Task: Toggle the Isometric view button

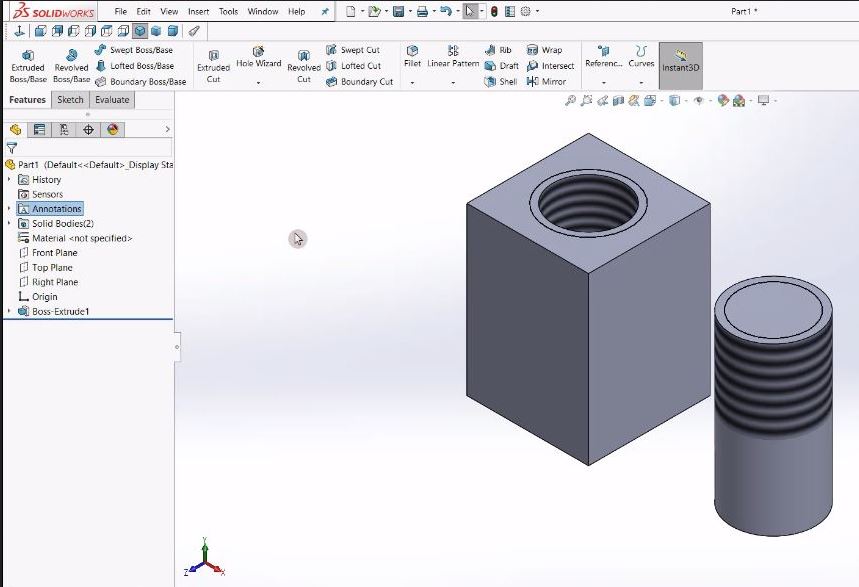Action: 140,31
